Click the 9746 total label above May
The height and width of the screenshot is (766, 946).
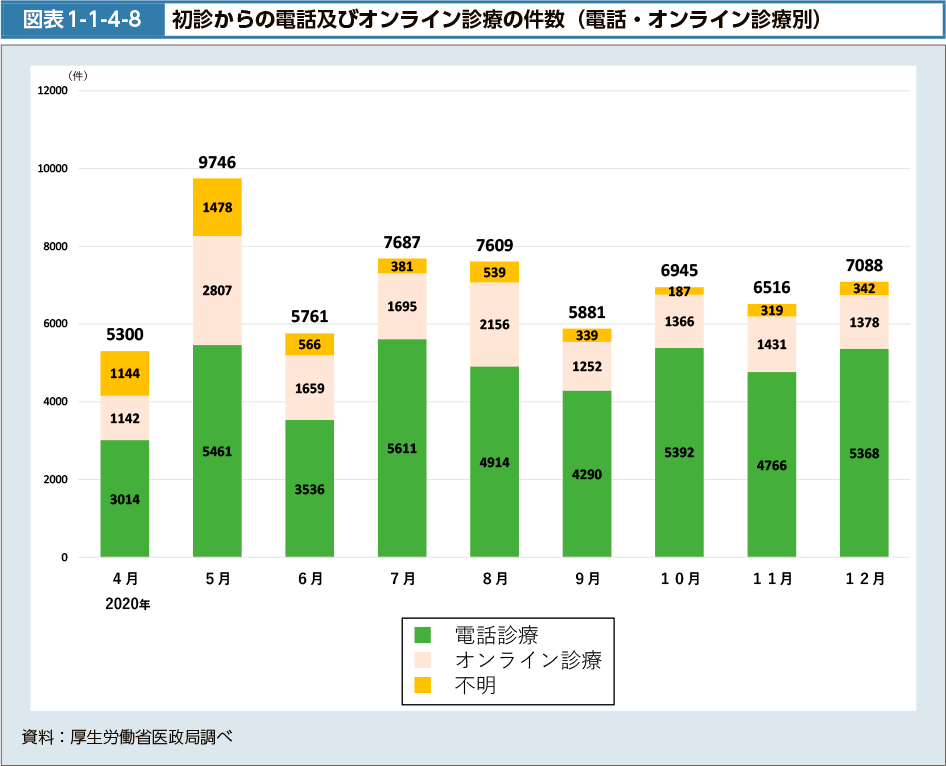217,162
